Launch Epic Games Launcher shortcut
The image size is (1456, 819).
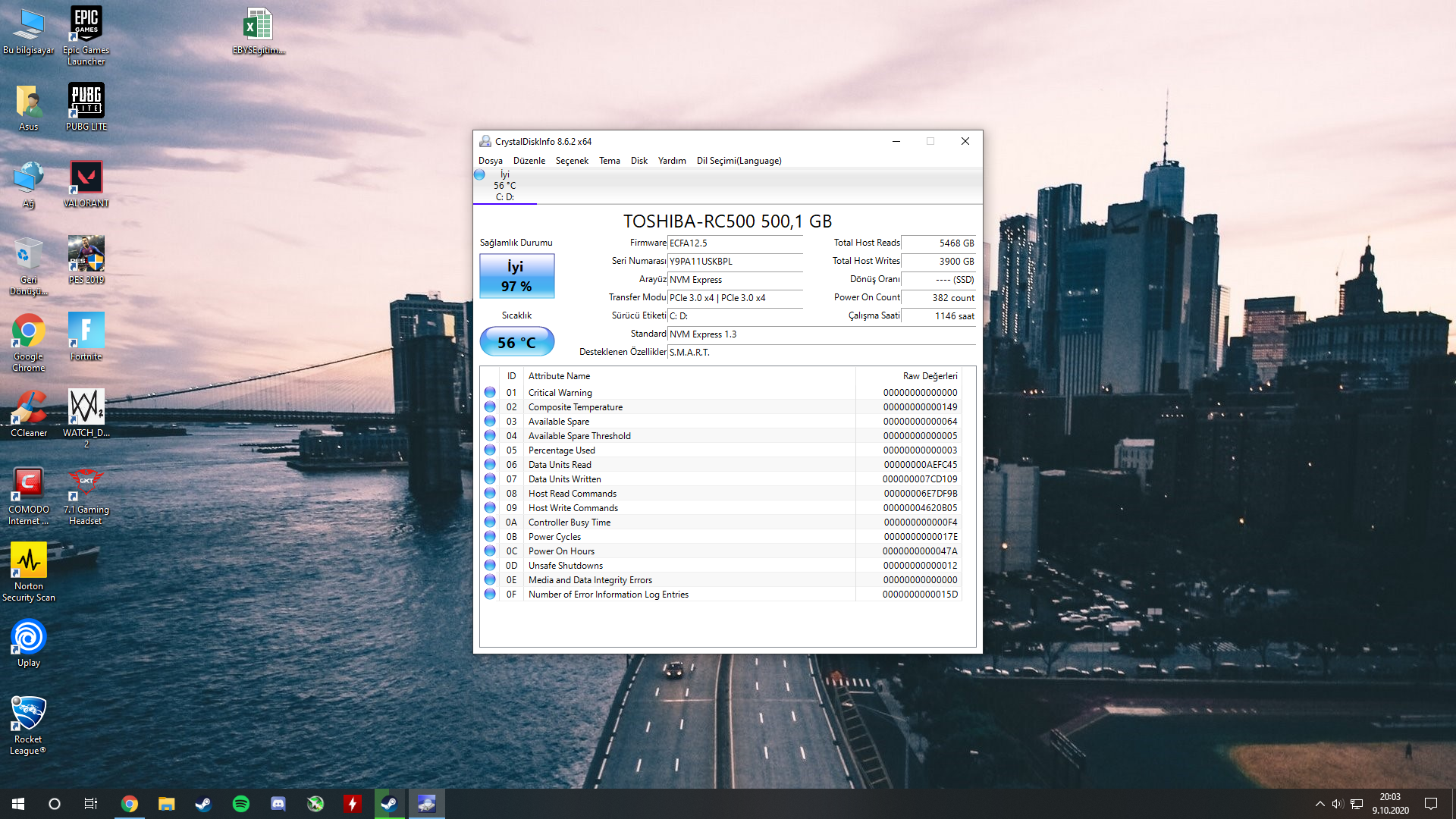coord(86,36)
